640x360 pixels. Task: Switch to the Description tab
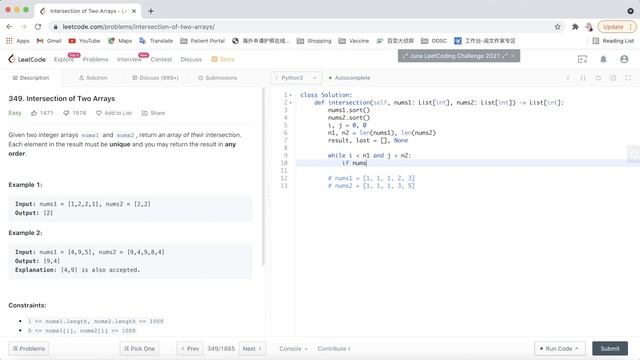[31, 78]
